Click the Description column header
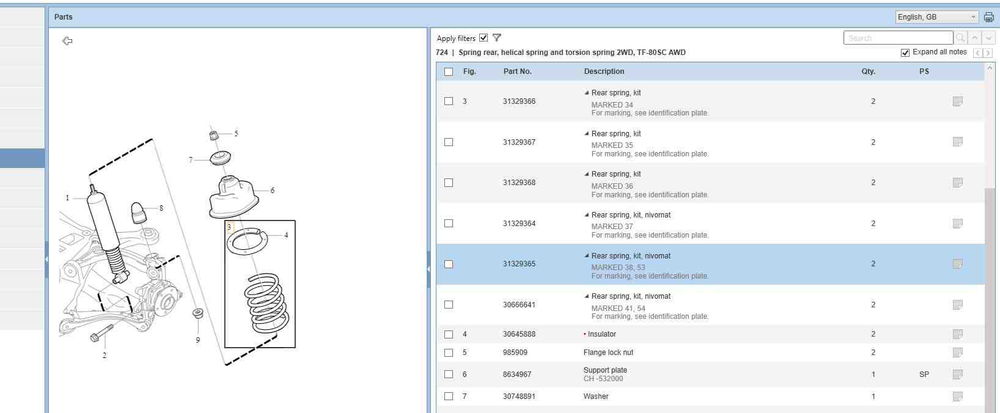The image size is (1000, 413). coord(604,72)
